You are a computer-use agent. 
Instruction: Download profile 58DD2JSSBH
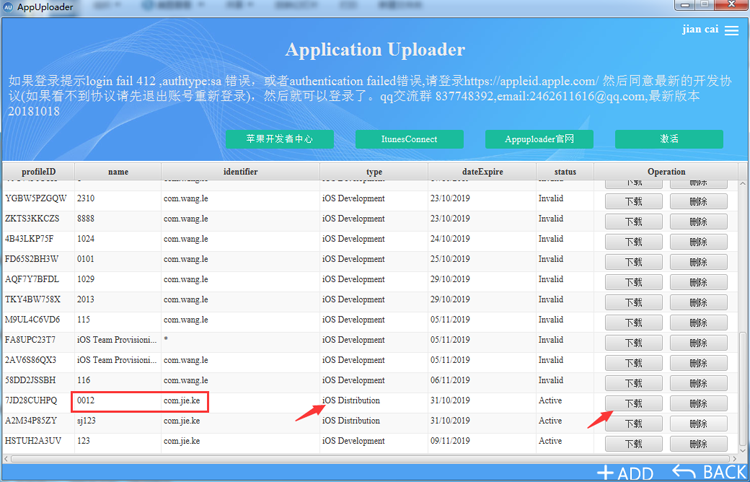point(633,383)
